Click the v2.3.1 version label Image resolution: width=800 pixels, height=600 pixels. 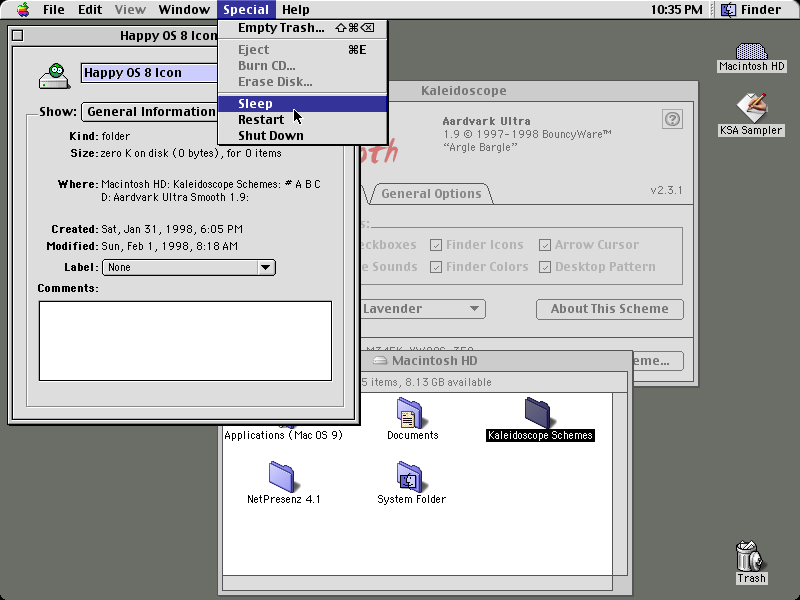666,190
